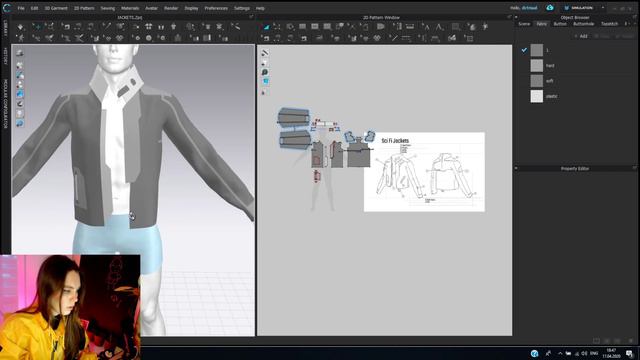Click the double-diamond sewing icon in 2D toolbar second row
640x360 pixels.
(x=377, y=38)
